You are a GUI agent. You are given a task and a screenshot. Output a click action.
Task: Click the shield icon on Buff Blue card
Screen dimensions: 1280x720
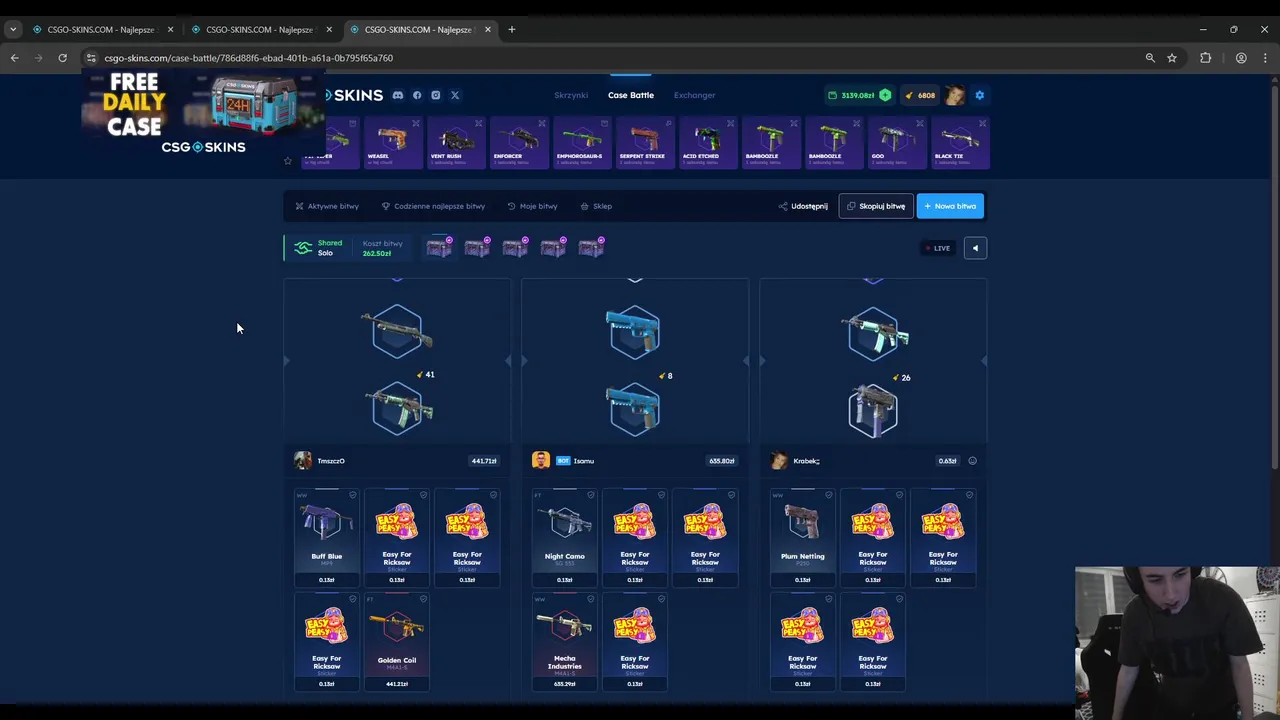pyautogui.click(x=353, y=495)
